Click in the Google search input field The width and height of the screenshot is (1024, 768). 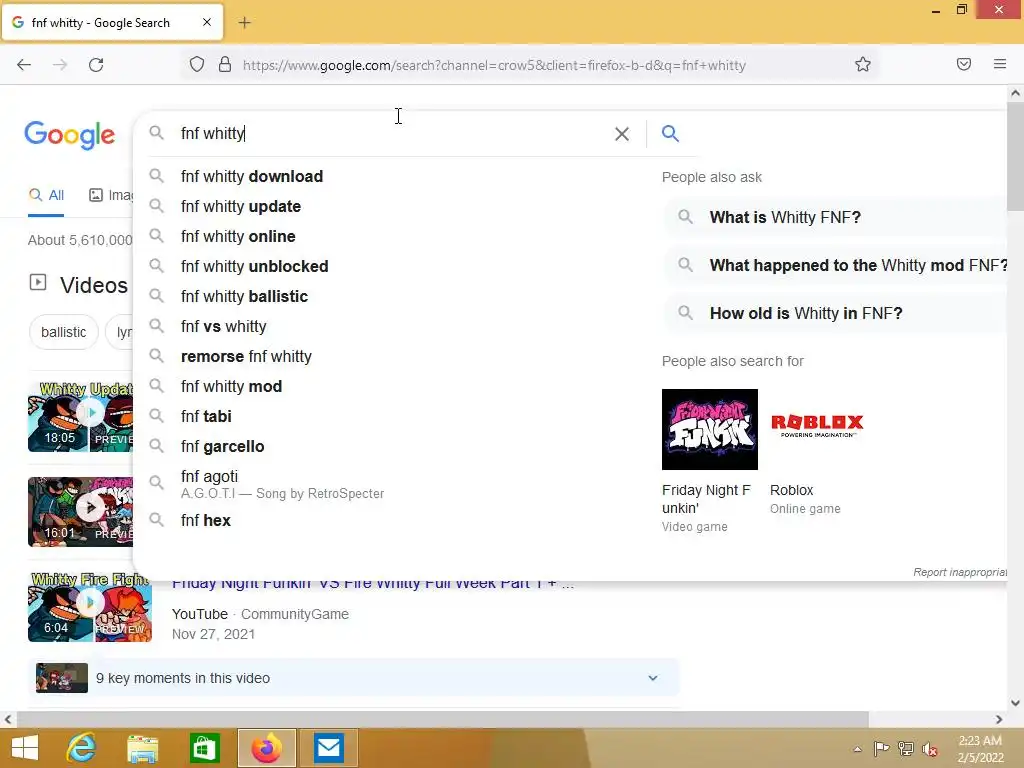click(392, 134)
